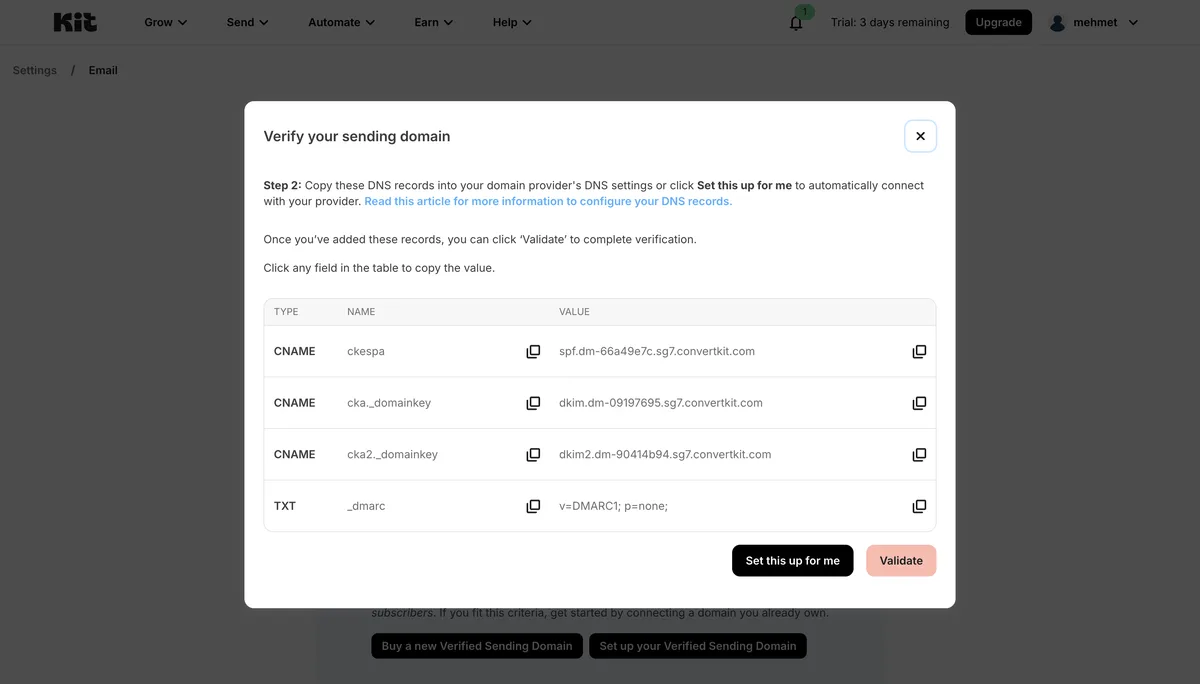Open the Help menu

point(512,22)
